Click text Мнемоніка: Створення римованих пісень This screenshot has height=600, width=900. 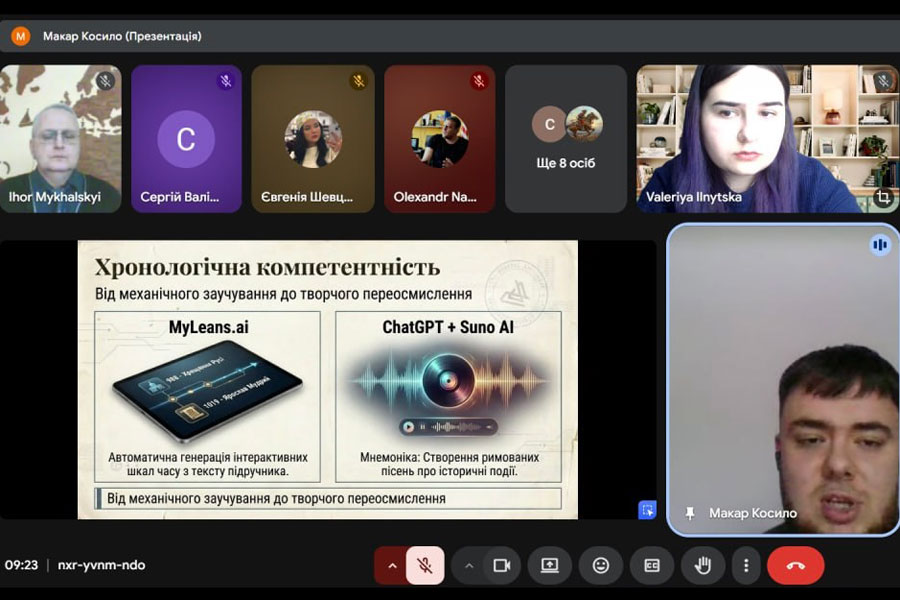(449, 464)
